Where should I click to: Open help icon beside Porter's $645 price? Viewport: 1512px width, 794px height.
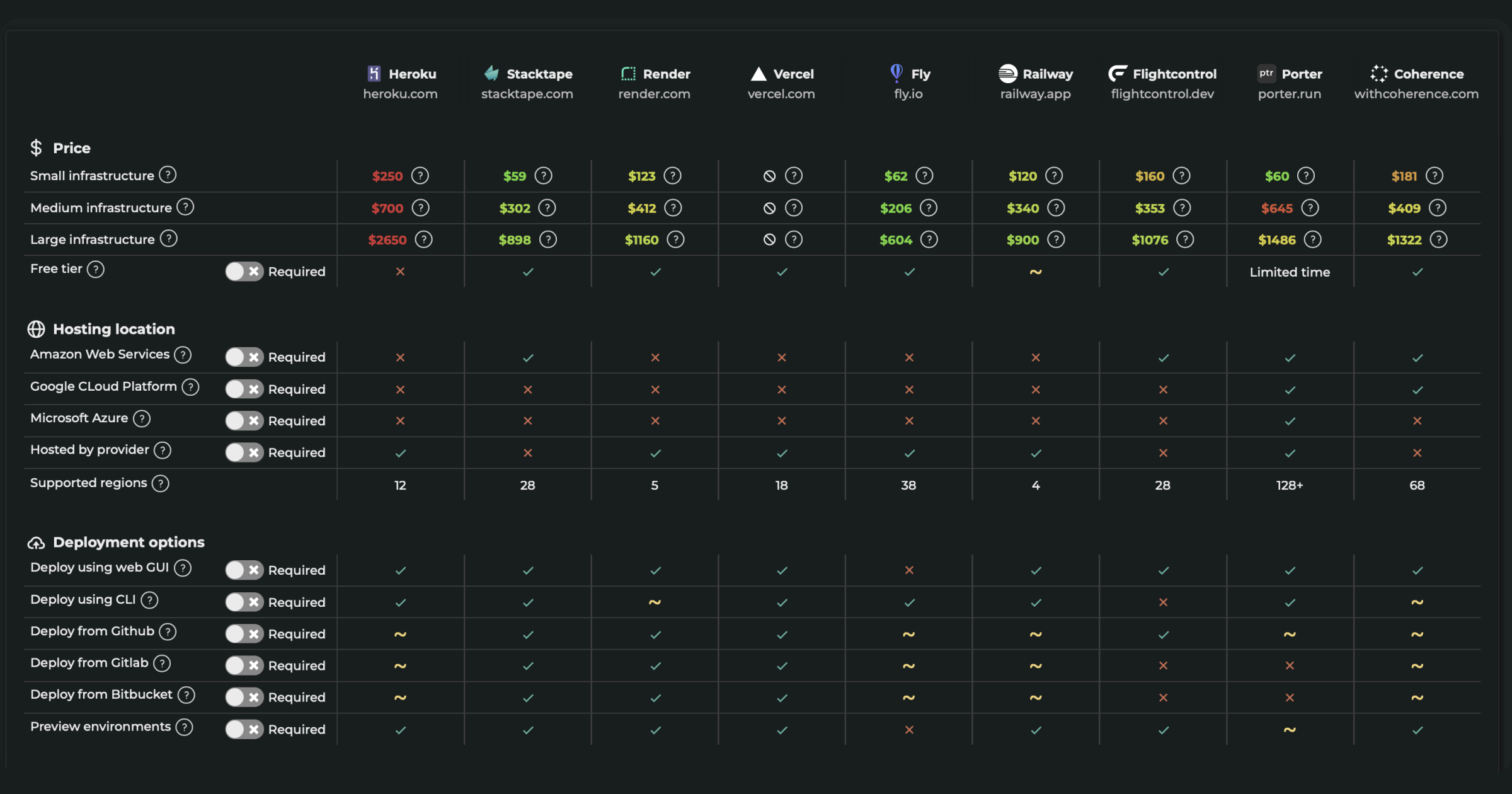tap(1310, 208)
